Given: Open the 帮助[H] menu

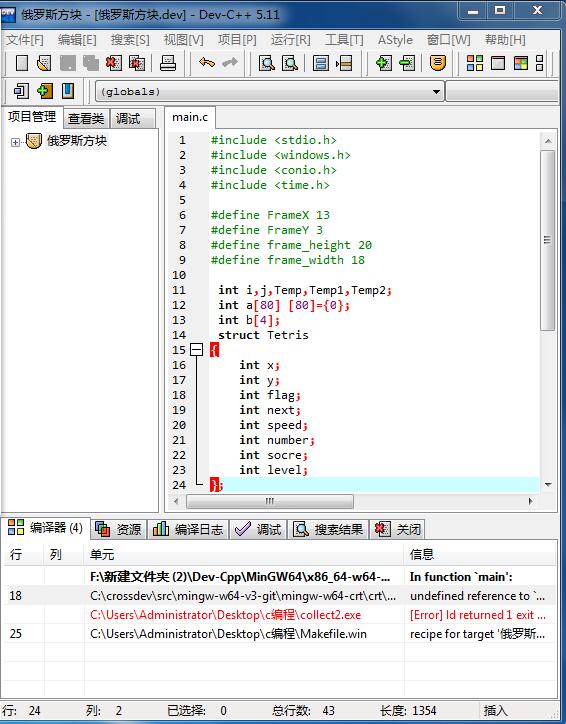Looking at the screenshot, I should [x=505, y=40].
